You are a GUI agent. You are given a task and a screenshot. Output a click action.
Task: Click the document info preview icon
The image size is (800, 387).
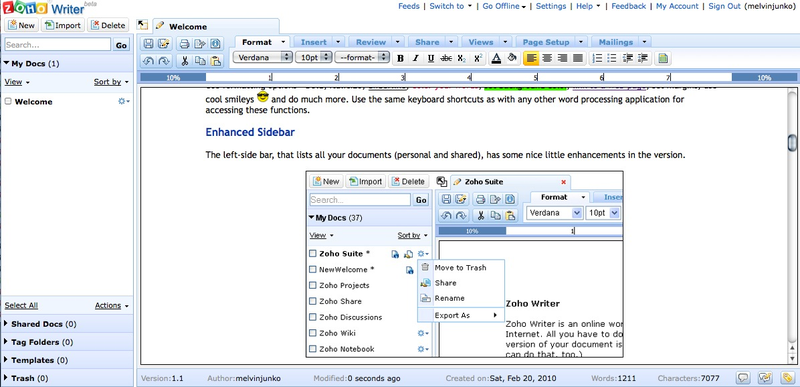click(215, 43)
